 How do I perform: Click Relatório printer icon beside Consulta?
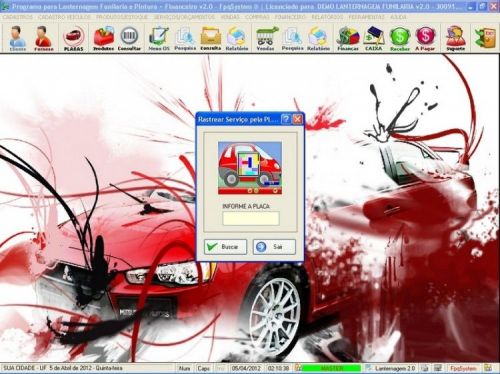tap(237, 39)
